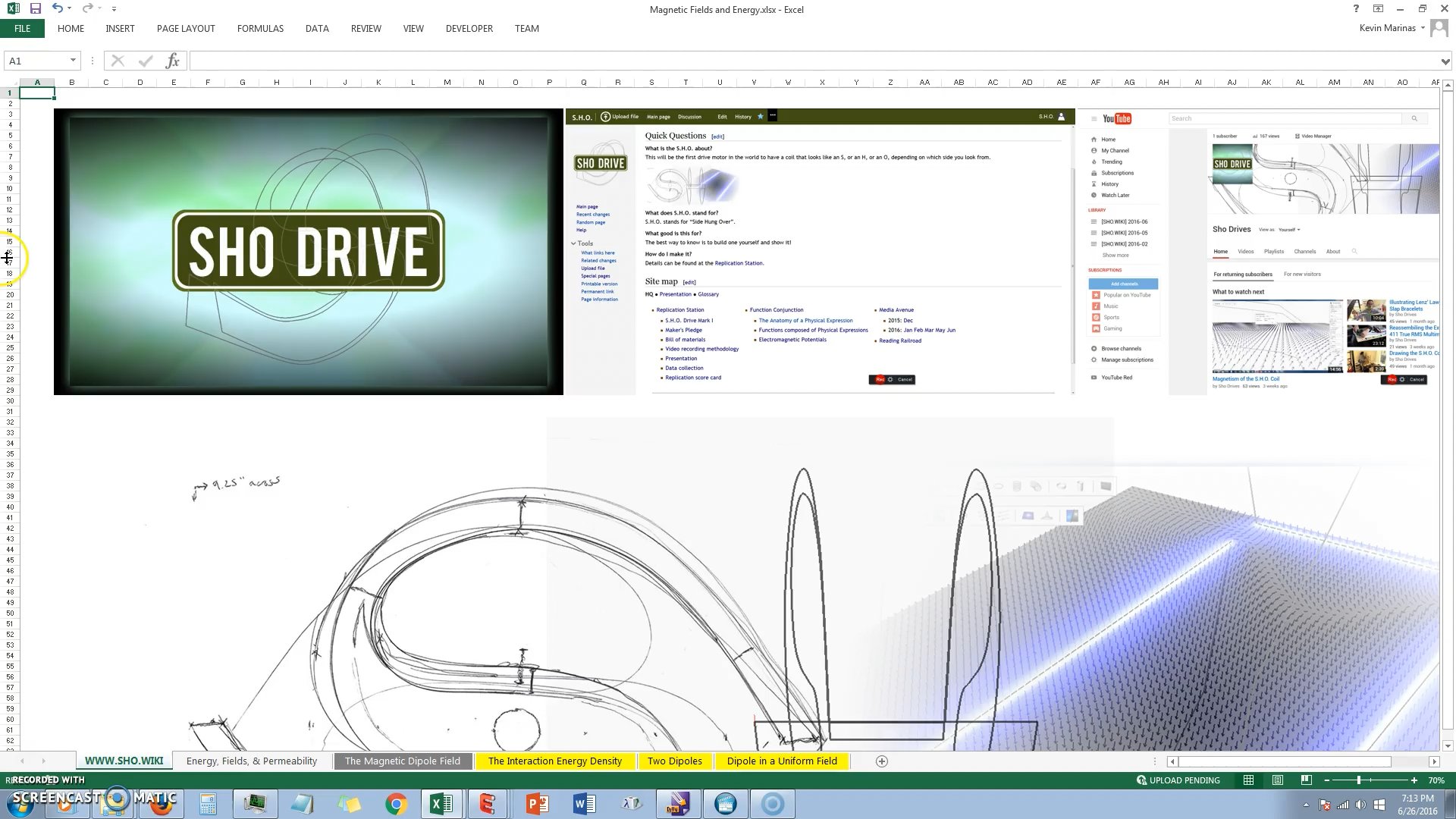Open the FILE backstage tab

(22, 29)
